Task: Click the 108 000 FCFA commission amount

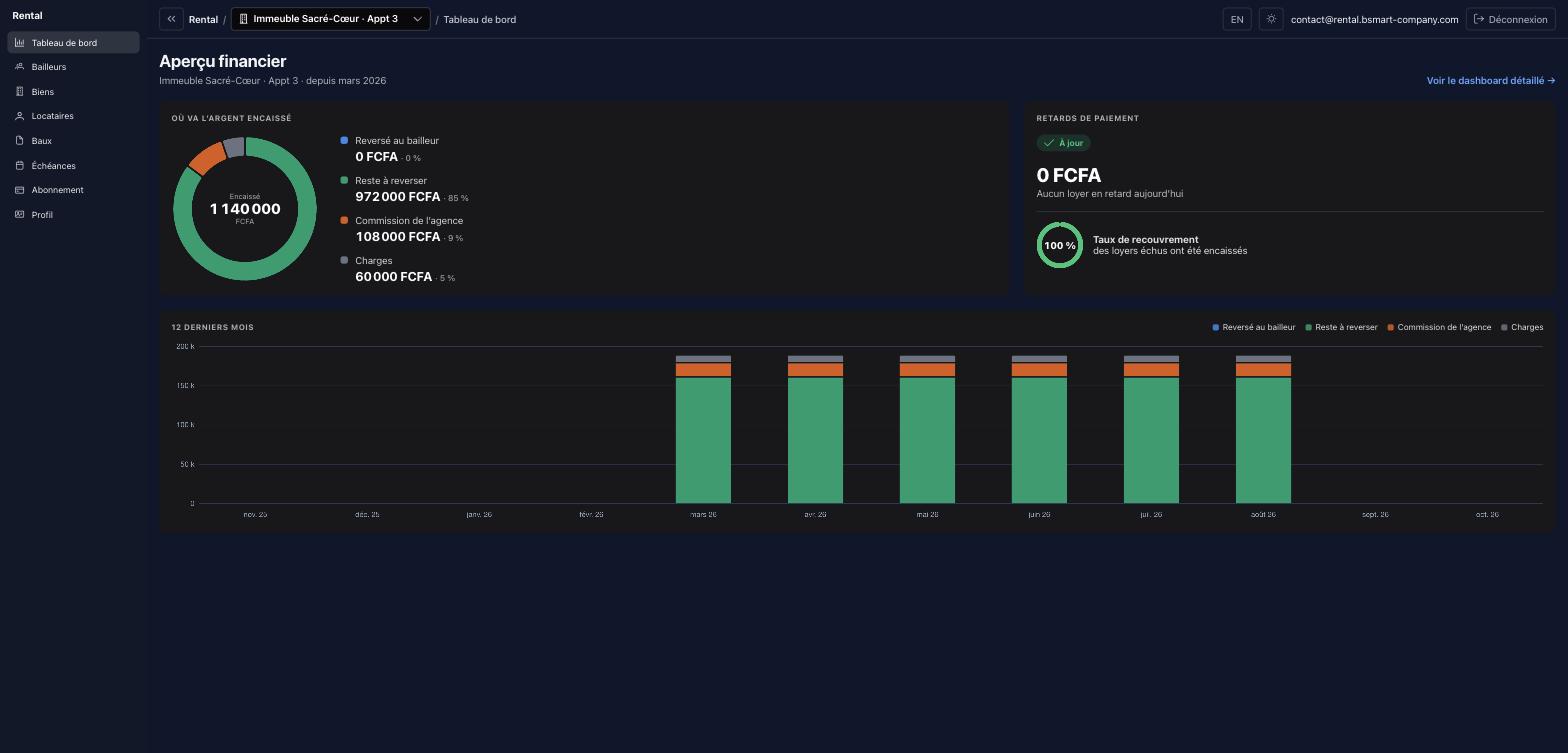Action: click(398, 237)
